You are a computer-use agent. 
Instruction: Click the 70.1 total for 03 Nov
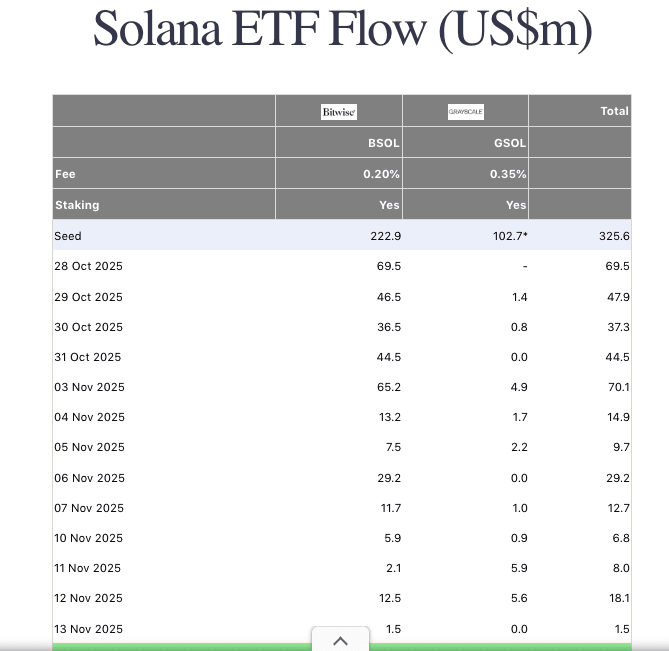pos(617,387)
